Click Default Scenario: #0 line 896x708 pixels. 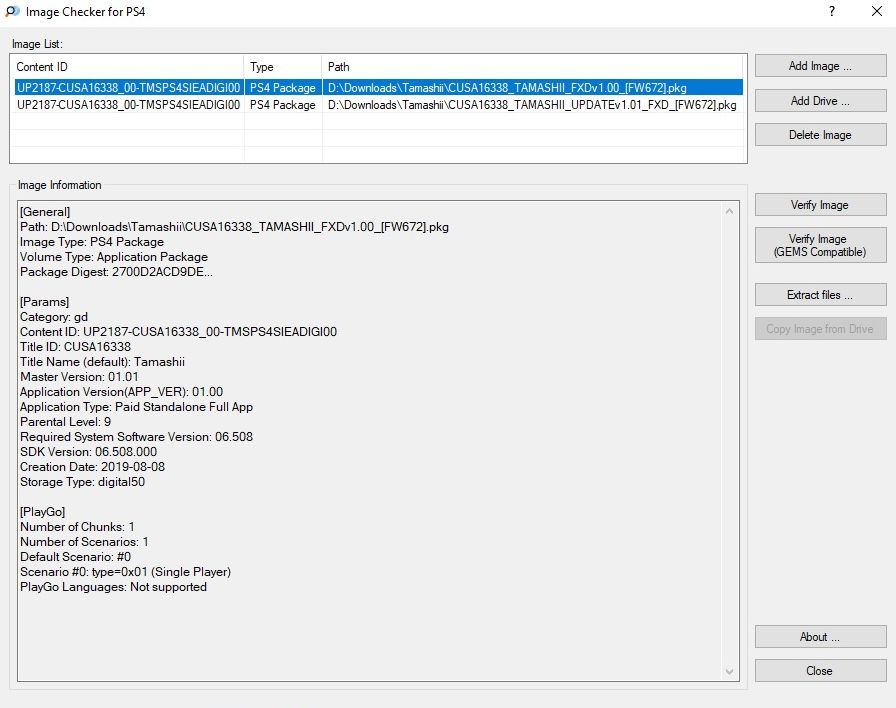75,557
